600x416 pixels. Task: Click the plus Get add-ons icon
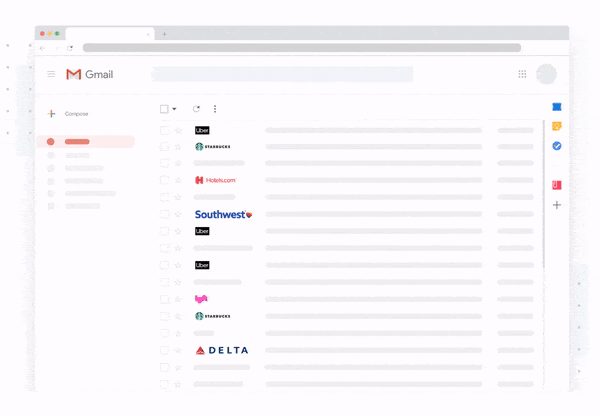[557, 205]
